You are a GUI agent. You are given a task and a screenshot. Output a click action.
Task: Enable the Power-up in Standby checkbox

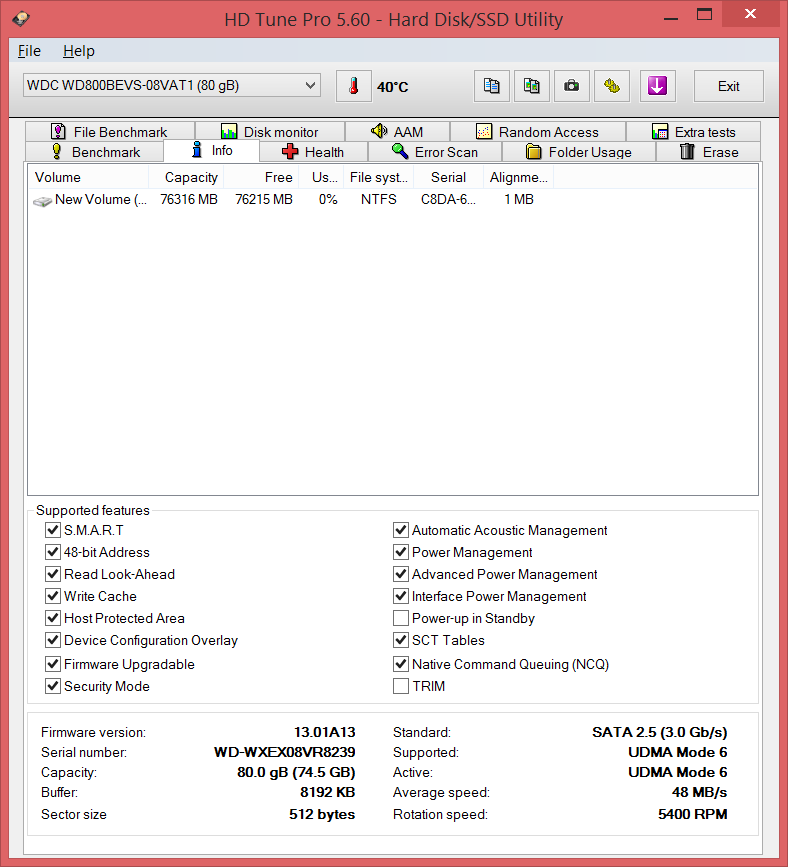click(401, 618)
